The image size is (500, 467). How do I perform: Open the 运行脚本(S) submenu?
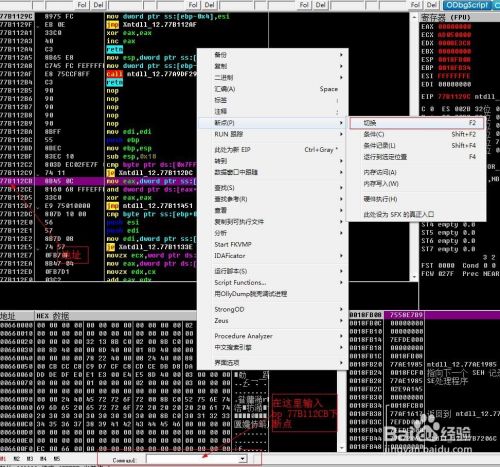coord(273,271)
